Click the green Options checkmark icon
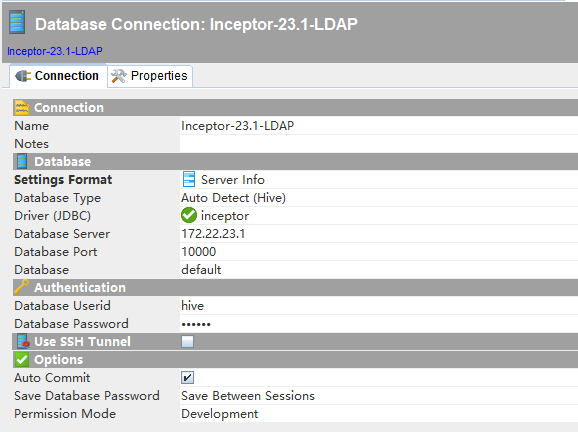578x432 pixels. click(22, 359)
